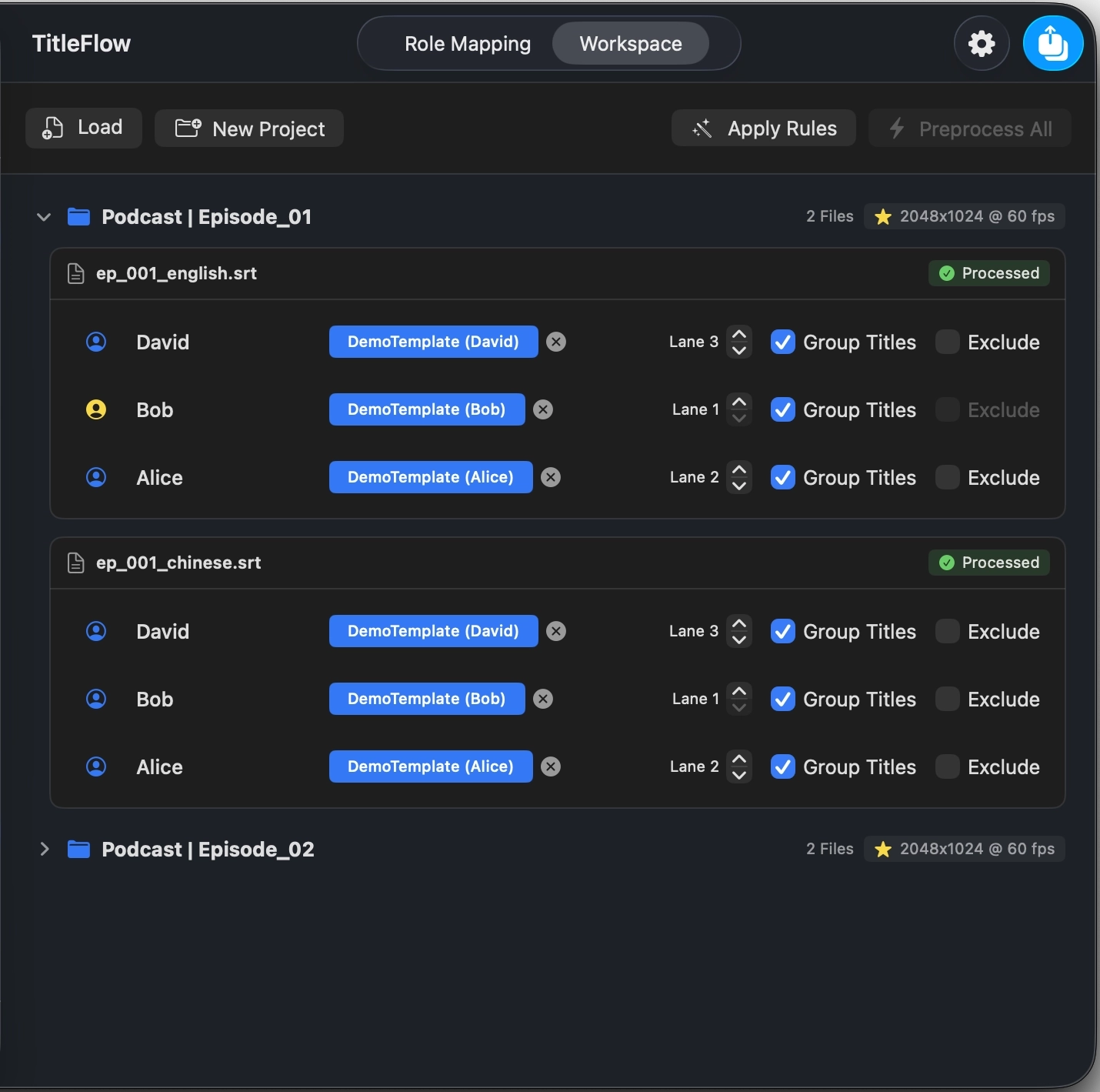1100x1092 pixels.
Task: Click the New Project button
Action: (x=249, y=128)
